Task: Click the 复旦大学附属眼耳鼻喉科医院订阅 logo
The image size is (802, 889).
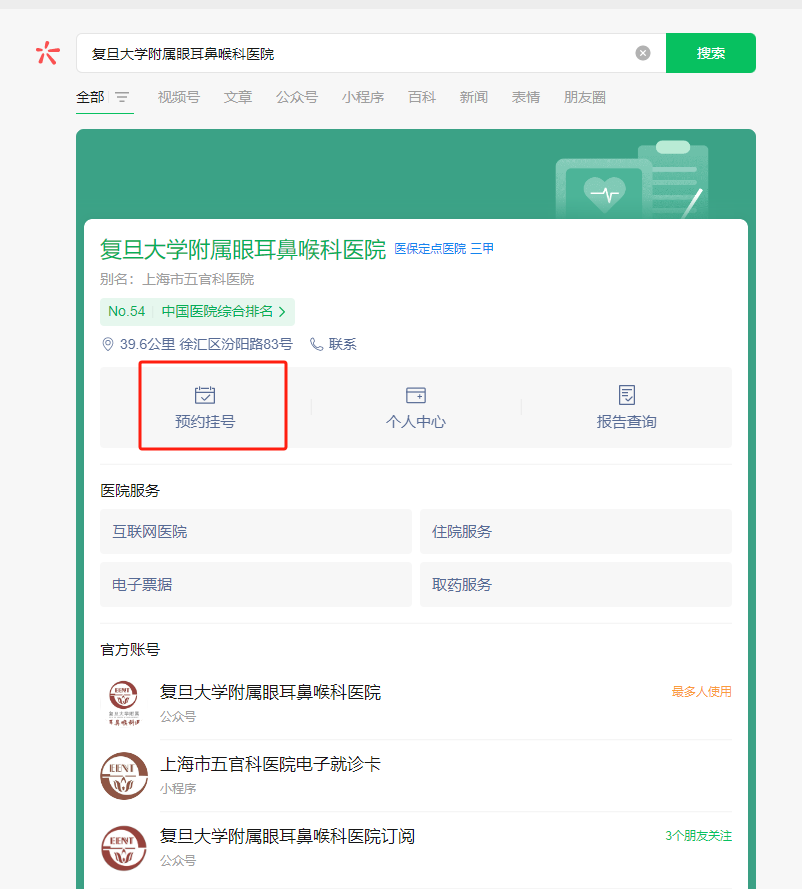Action: pyautogui.click(x=124, y=848)
